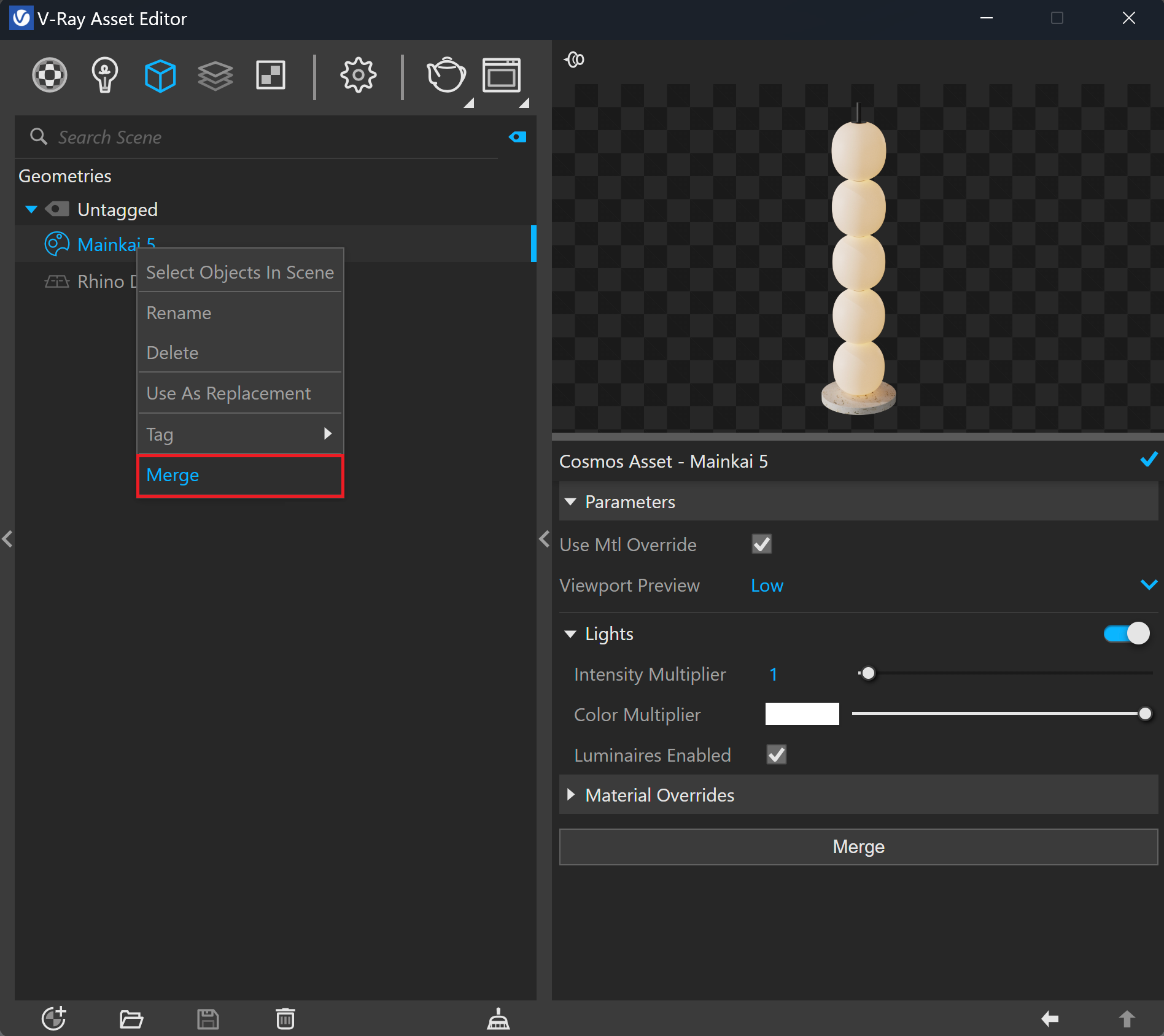Choose Select Objects In Scene menu entry
Viewport: 1164px width, 1036px height.
(240, 272)
